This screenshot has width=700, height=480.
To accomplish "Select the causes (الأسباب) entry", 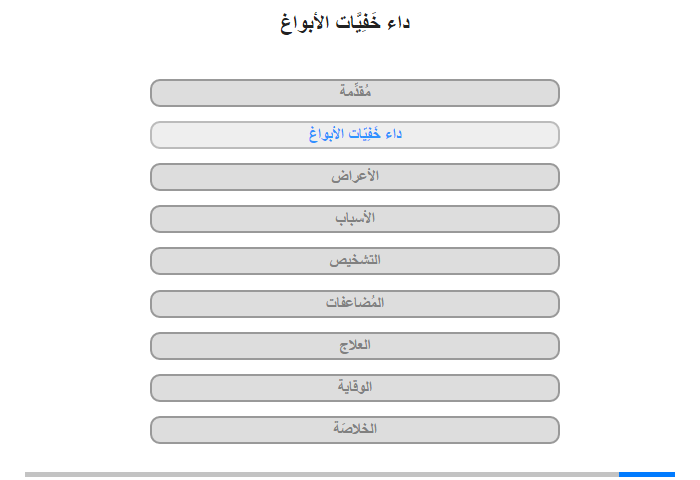I will (x=354, y=219).
